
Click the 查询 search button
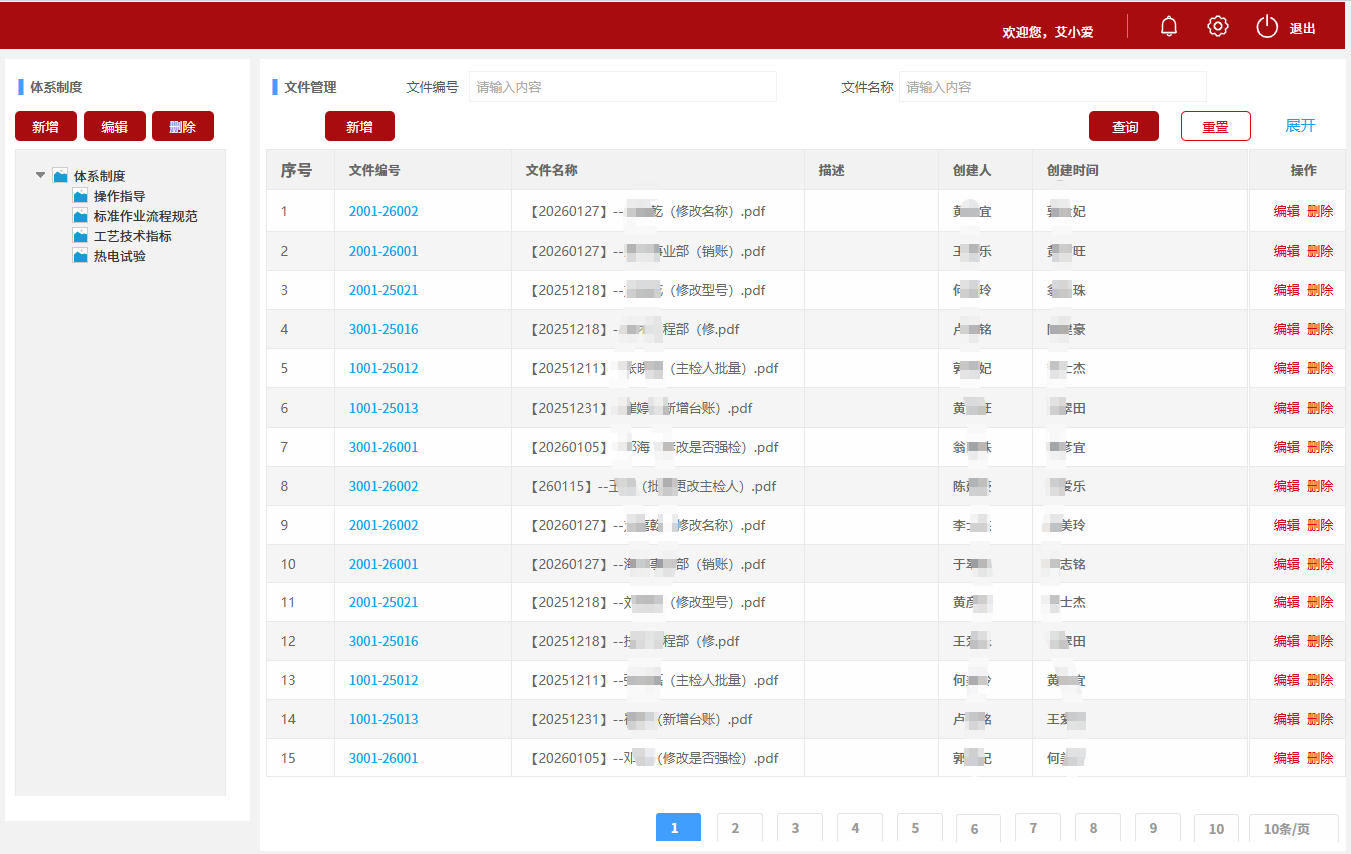[1123, 126]
